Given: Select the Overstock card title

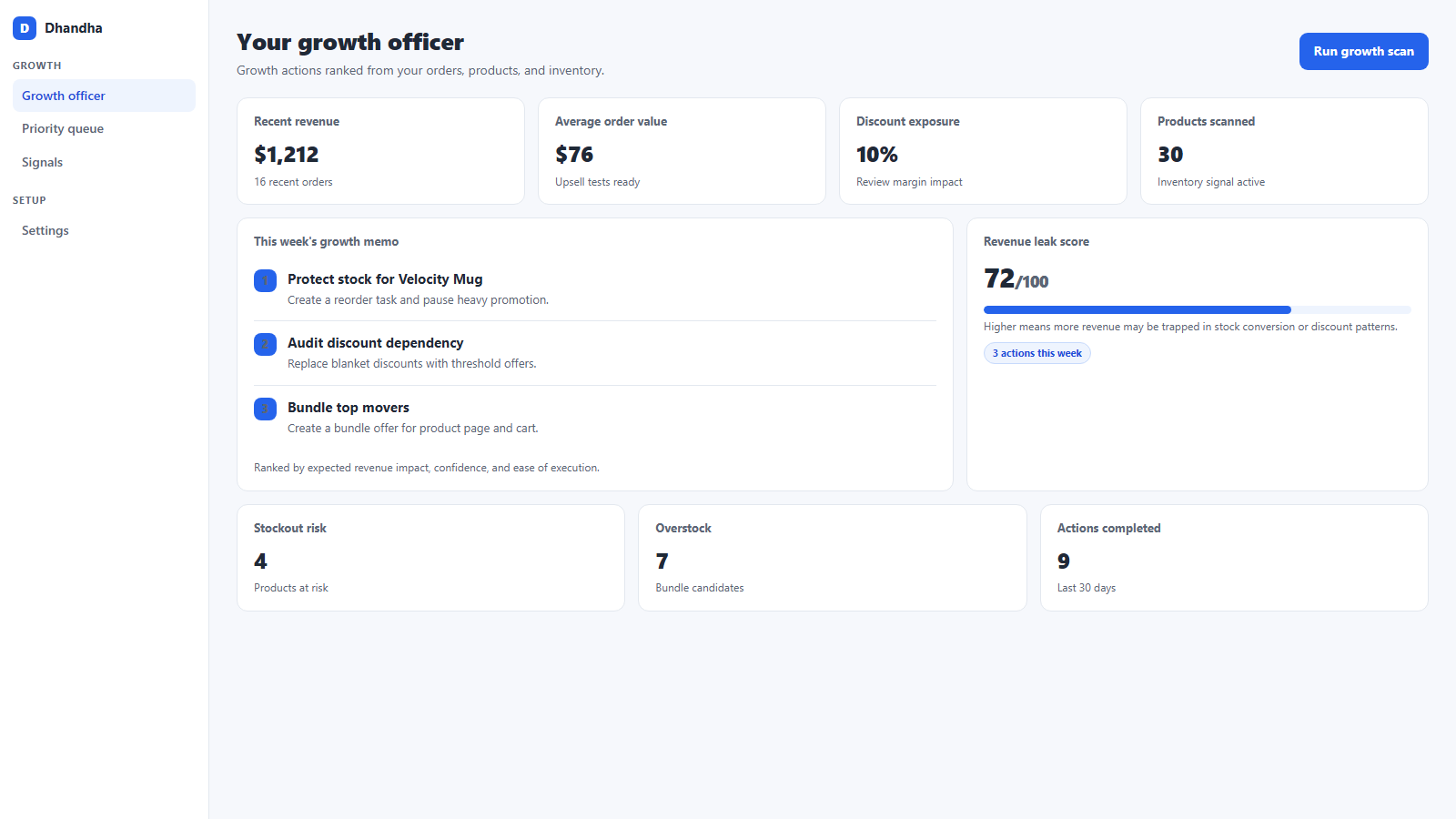Looking at the screenshot, I should point(683,528).
